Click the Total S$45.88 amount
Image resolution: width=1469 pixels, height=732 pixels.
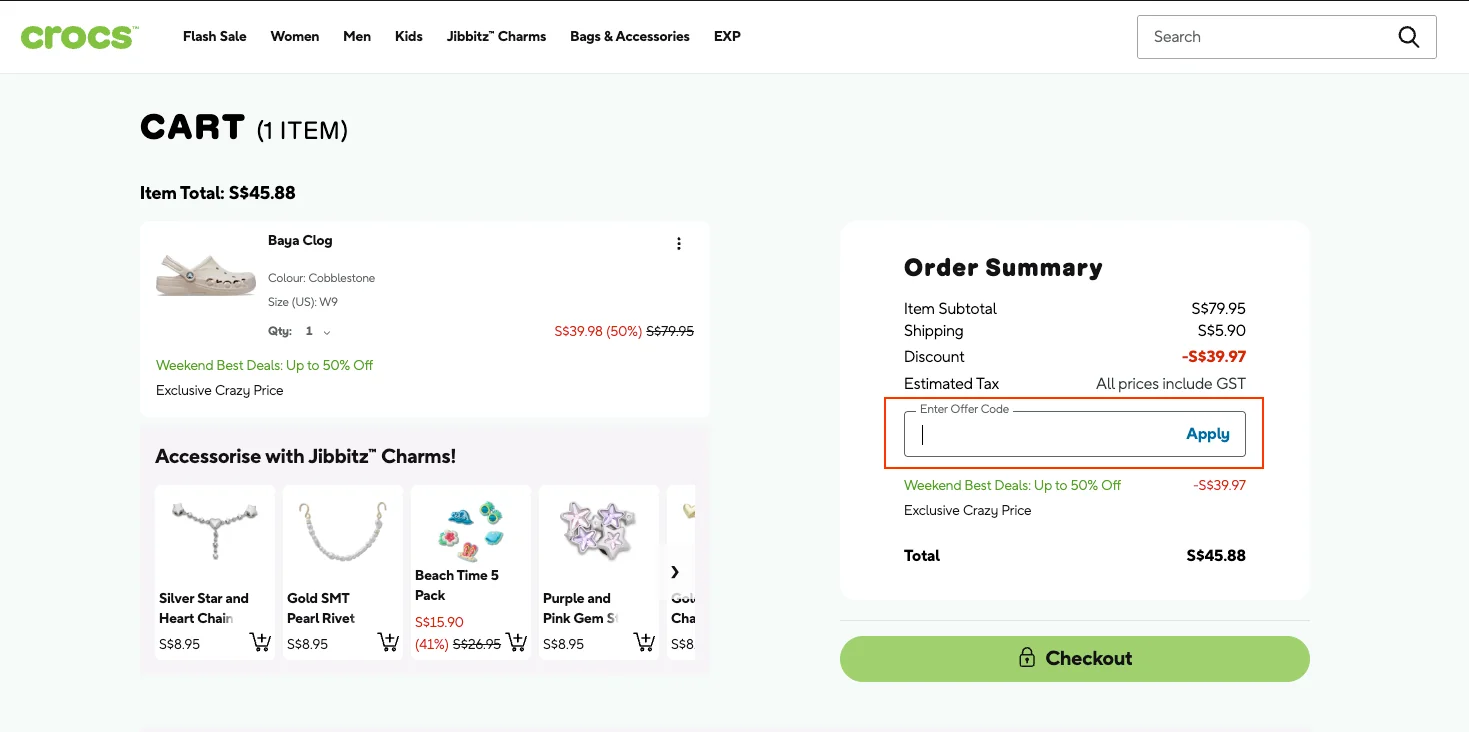click(1216, 556)
